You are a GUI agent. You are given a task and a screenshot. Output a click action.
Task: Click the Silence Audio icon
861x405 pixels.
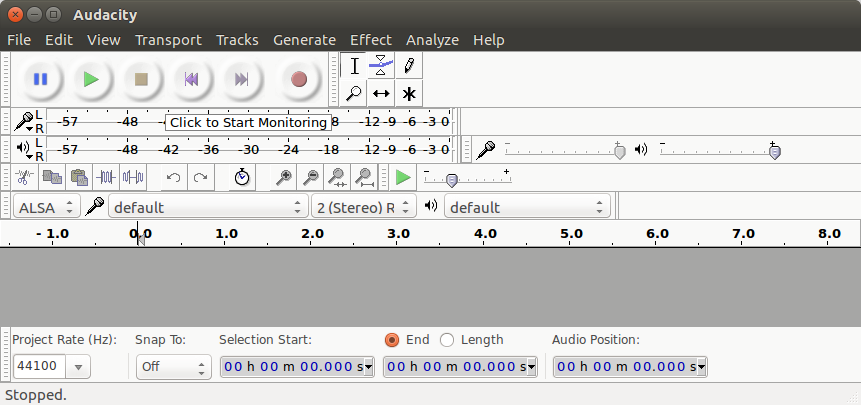pos(133,177)
